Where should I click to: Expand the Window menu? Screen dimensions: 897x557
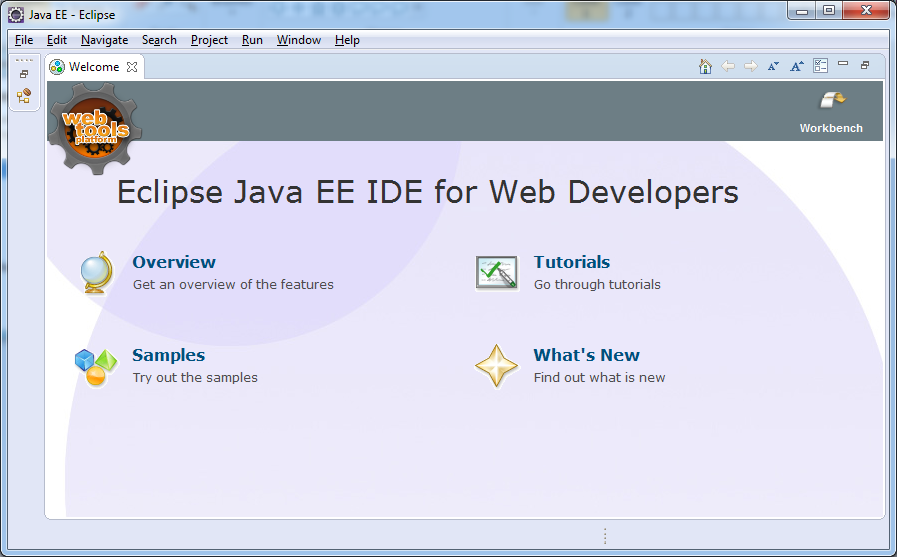[x=299, y=40]
